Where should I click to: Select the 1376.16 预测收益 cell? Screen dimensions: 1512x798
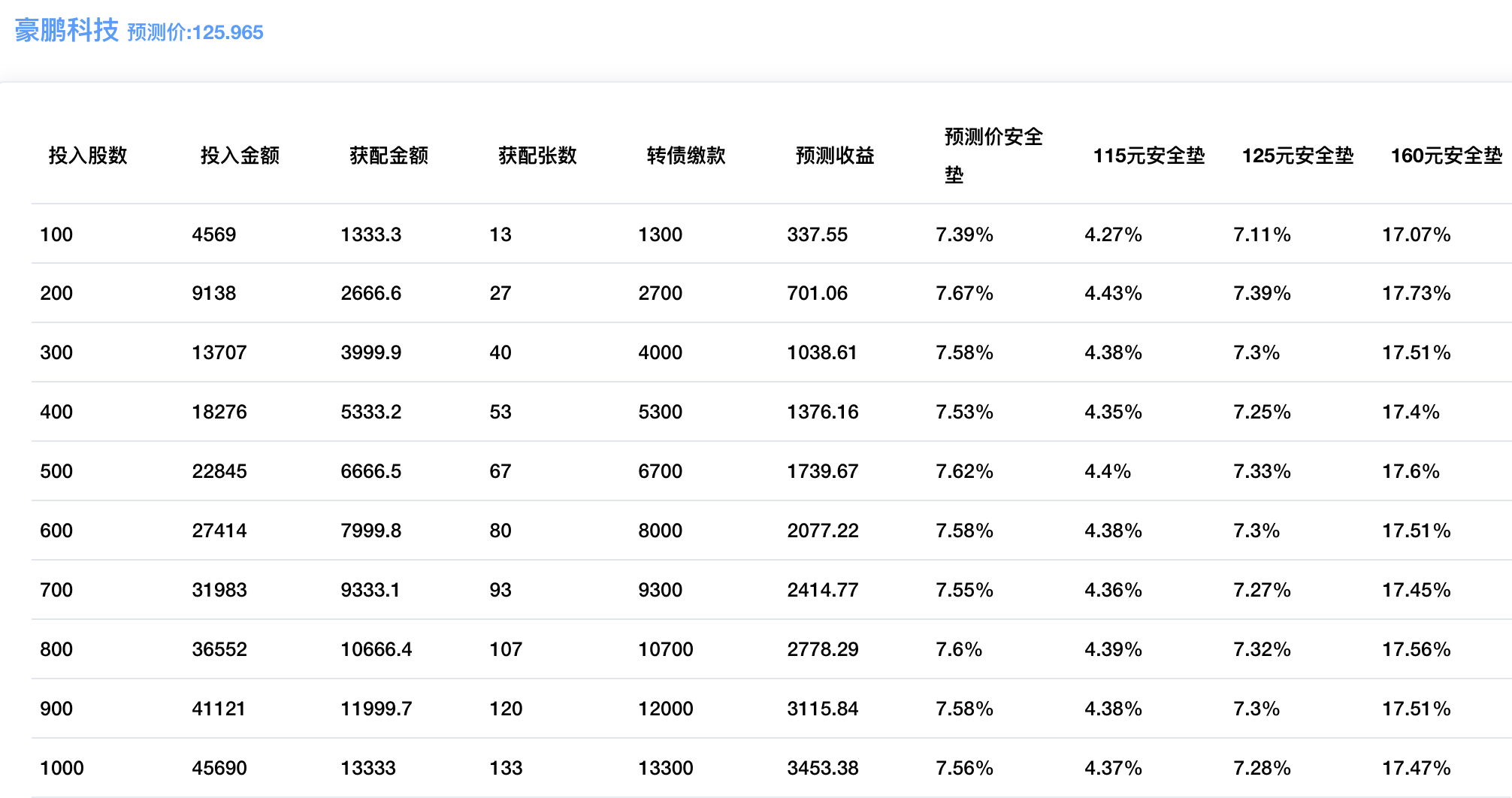point(822,412)
